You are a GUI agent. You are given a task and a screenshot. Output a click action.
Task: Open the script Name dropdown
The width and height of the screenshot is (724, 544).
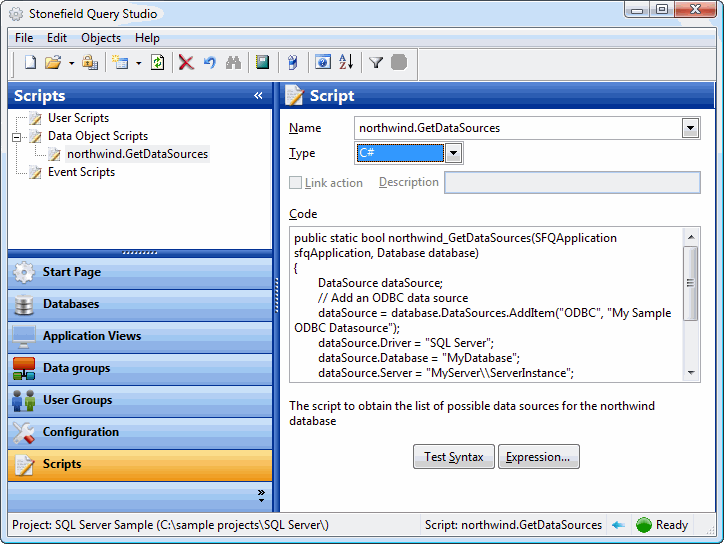coord(690,128)
